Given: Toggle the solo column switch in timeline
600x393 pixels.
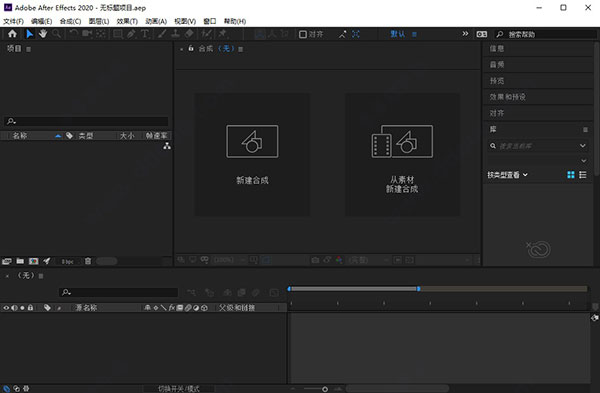Looking at the screenshot, I should click(22, 308).
